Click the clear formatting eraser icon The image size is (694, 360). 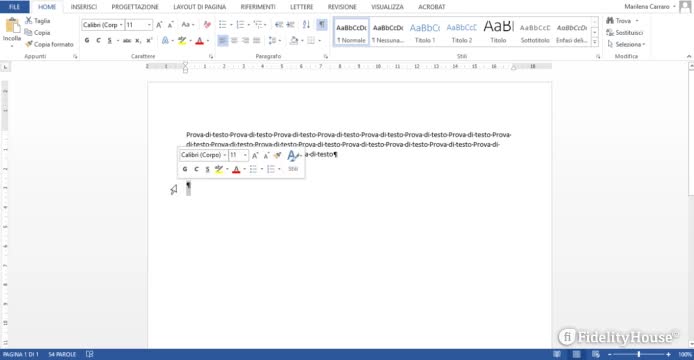tap(207, 25)
